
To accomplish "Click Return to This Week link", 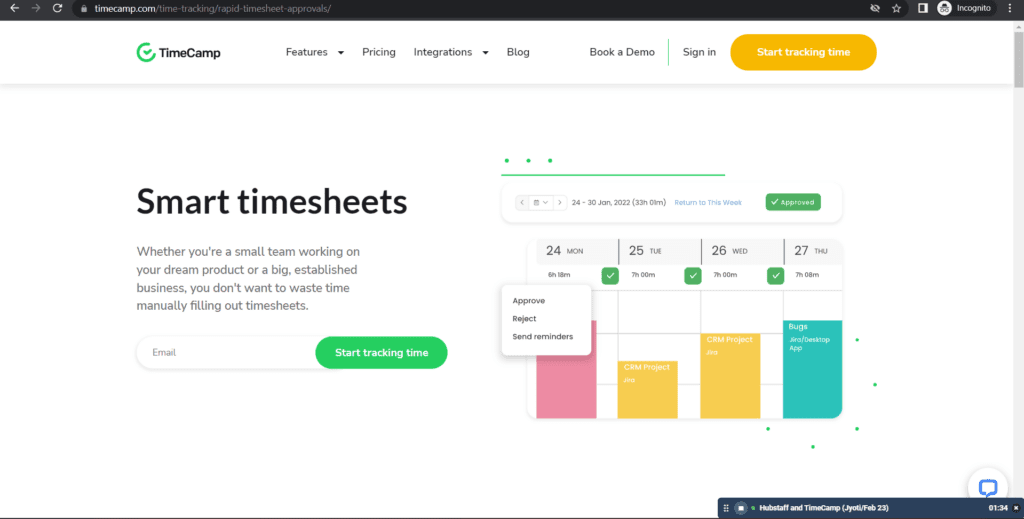I will click(708, 202).
